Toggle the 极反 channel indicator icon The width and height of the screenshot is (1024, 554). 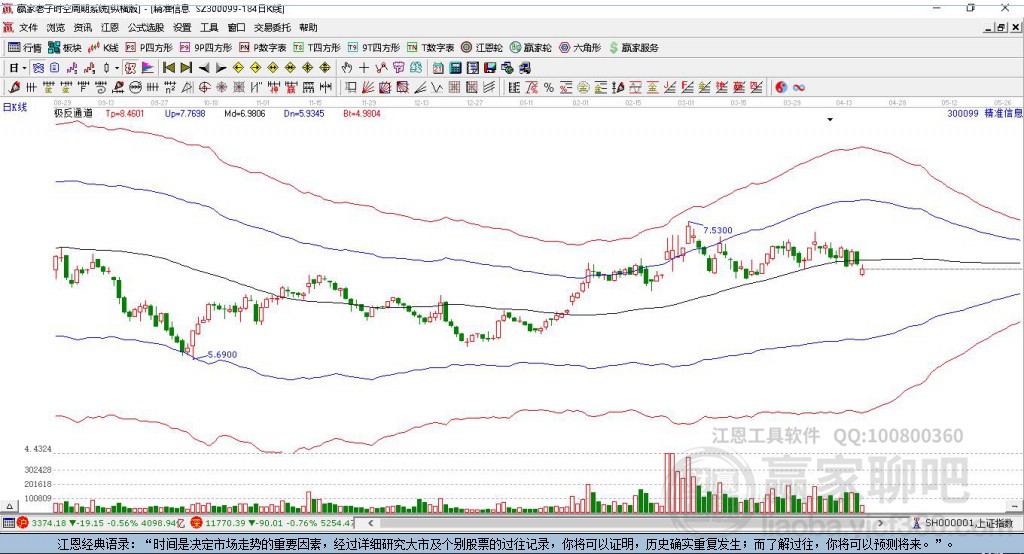tap(131, 68)
